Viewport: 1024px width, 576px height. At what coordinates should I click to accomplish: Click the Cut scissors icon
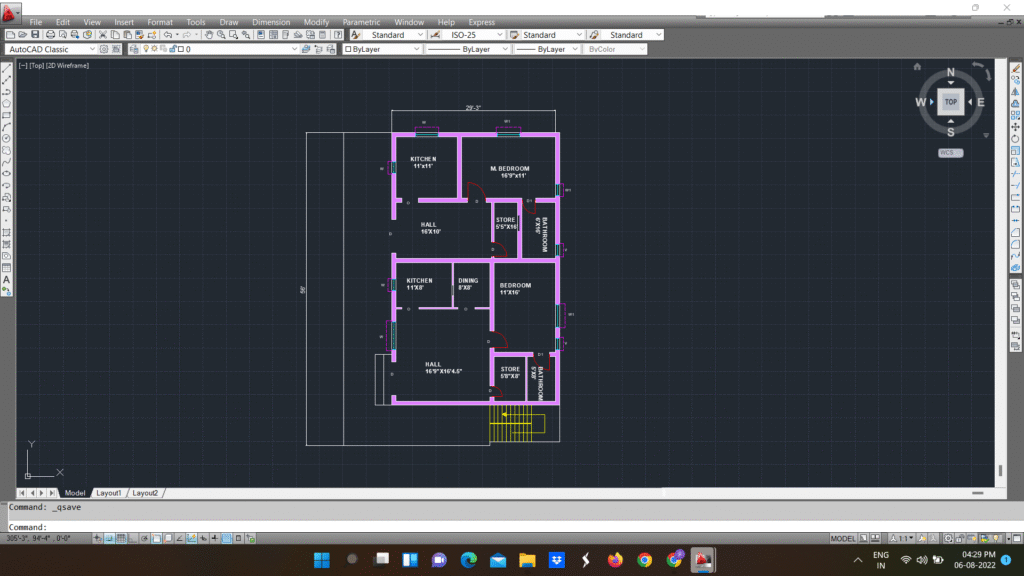[x=103, y=35]
